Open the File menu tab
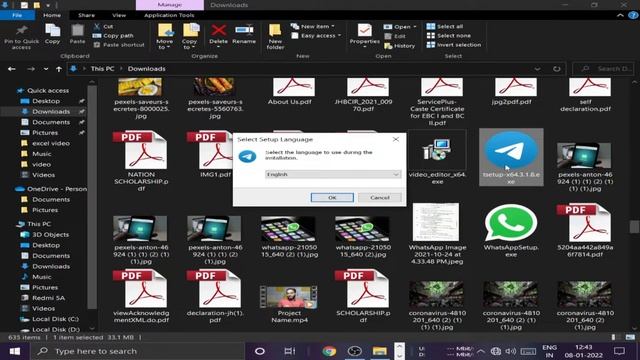The height and width of the screenshot is (360, 640). pos(17,15)
